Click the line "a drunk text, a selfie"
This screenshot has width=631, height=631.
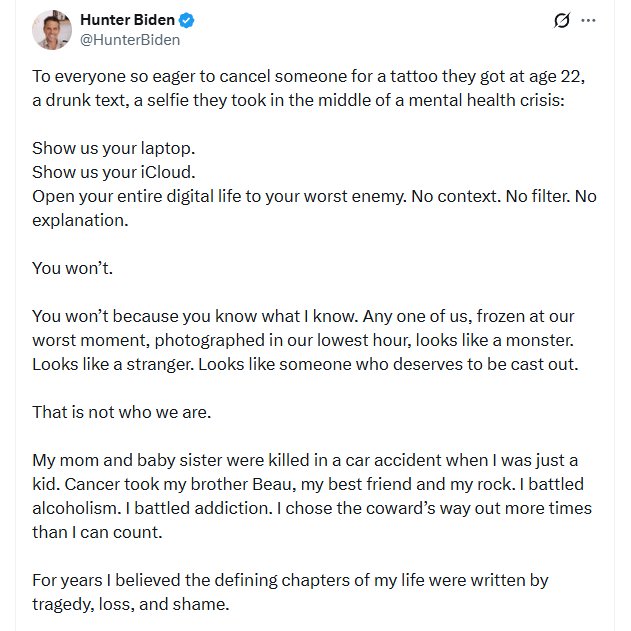(299, 100)
